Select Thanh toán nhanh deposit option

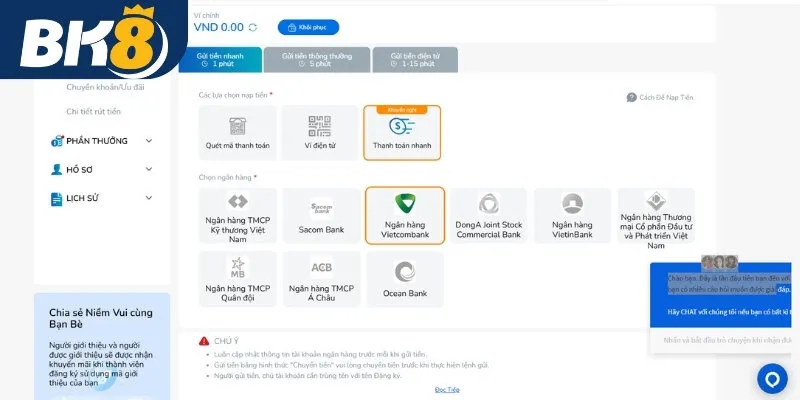[x=402, y=133]
